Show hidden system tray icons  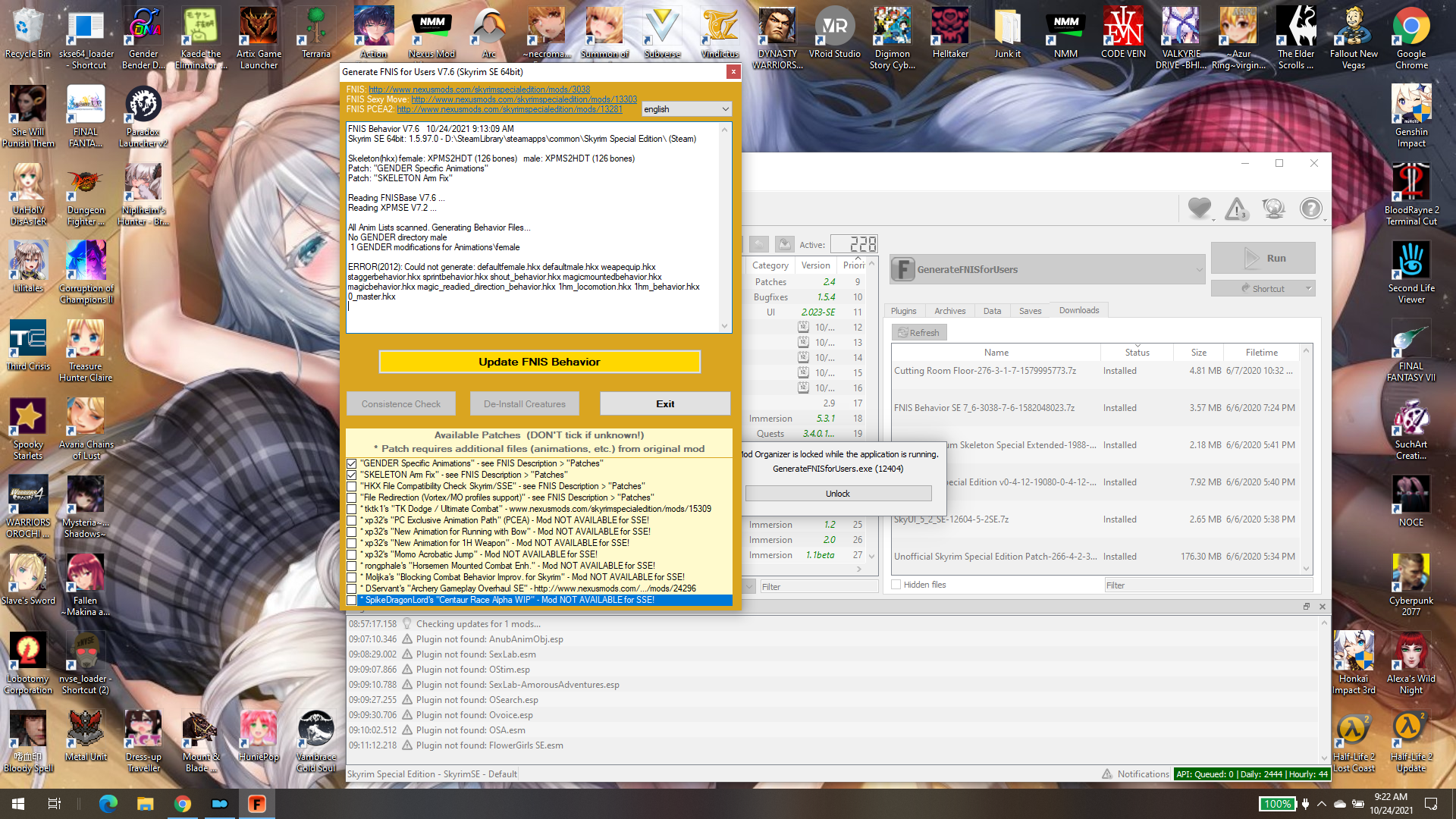point(1322,804)
